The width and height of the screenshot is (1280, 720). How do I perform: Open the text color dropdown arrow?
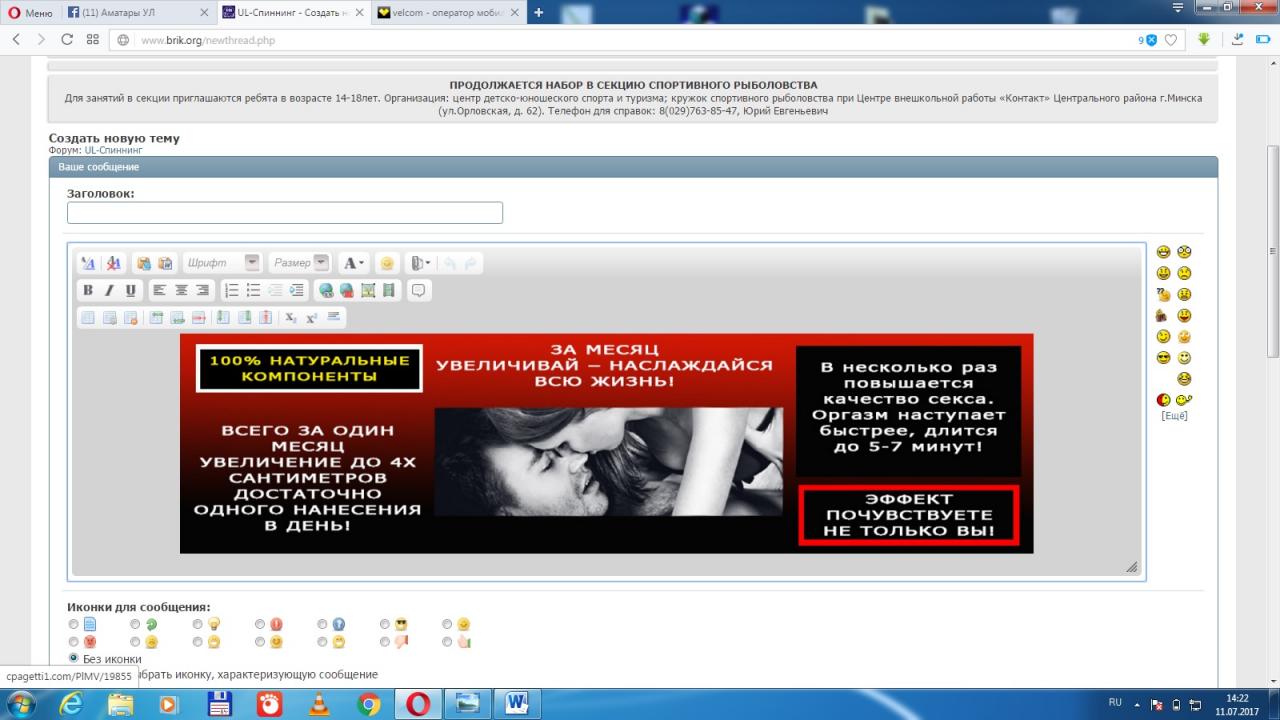tap(362, 263)
